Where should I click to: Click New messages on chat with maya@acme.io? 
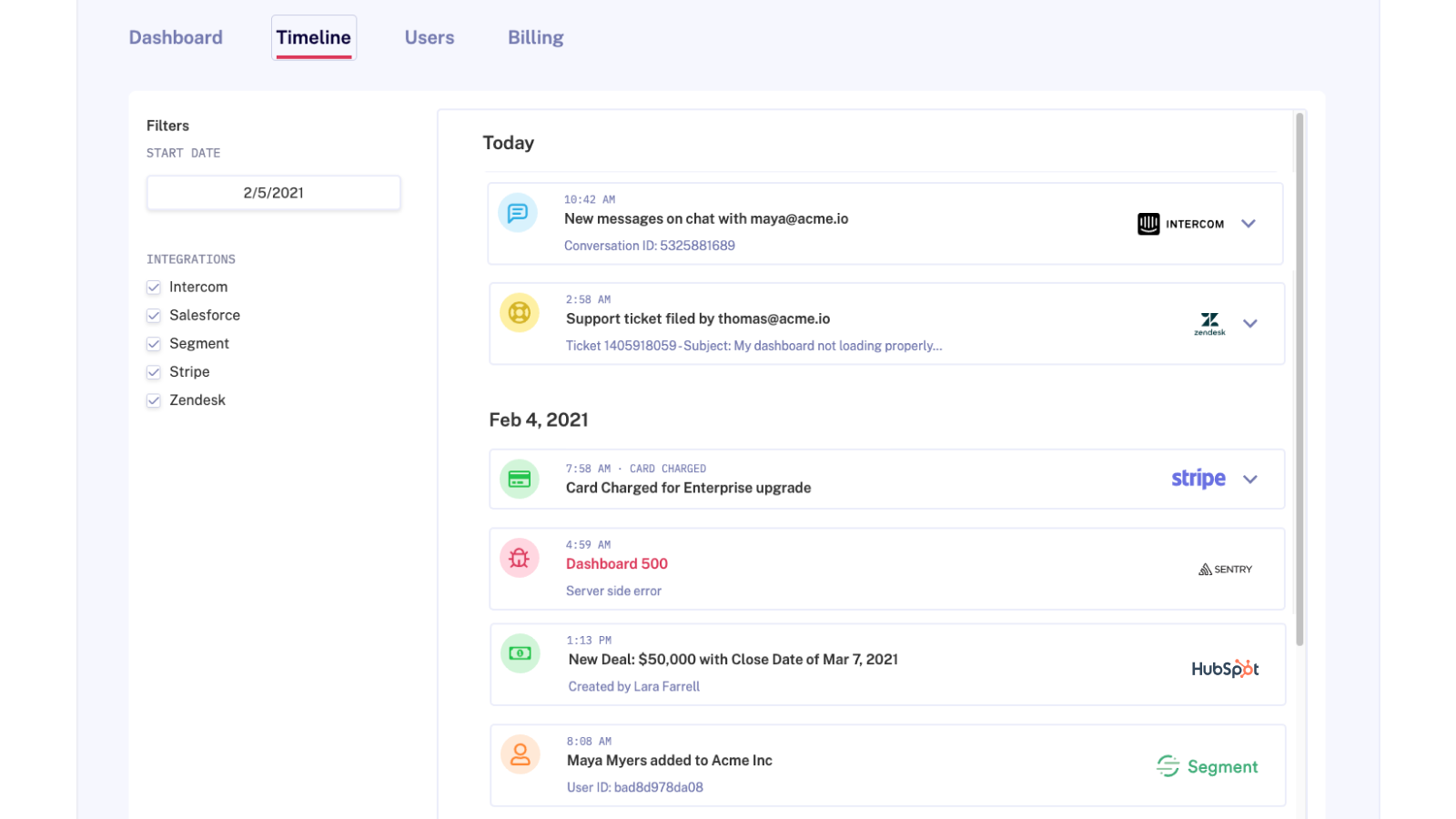(706, 218)
